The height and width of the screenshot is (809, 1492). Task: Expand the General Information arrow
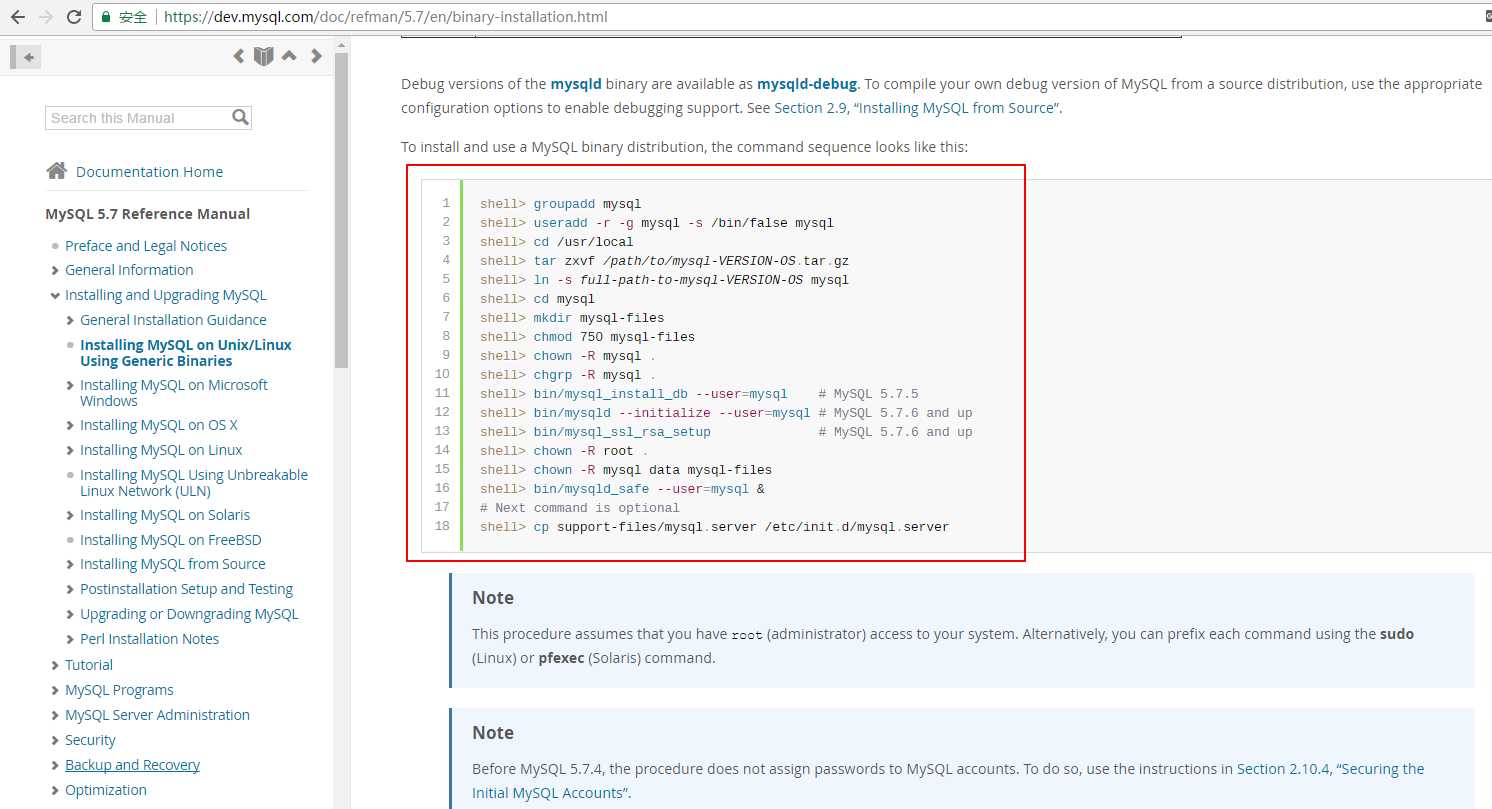coord(55,270)
